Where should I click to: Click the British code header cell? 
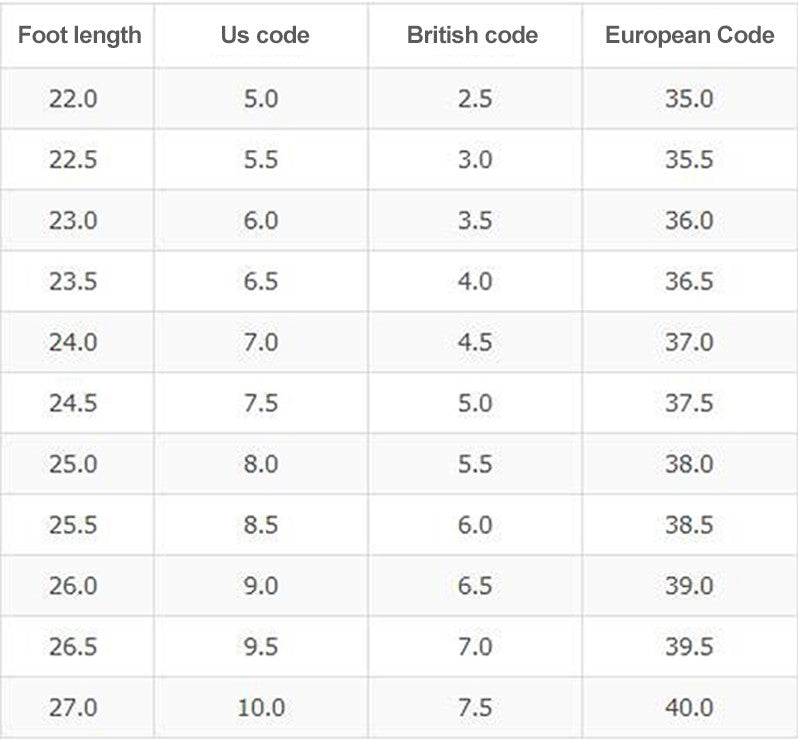(x=472, y=36)
